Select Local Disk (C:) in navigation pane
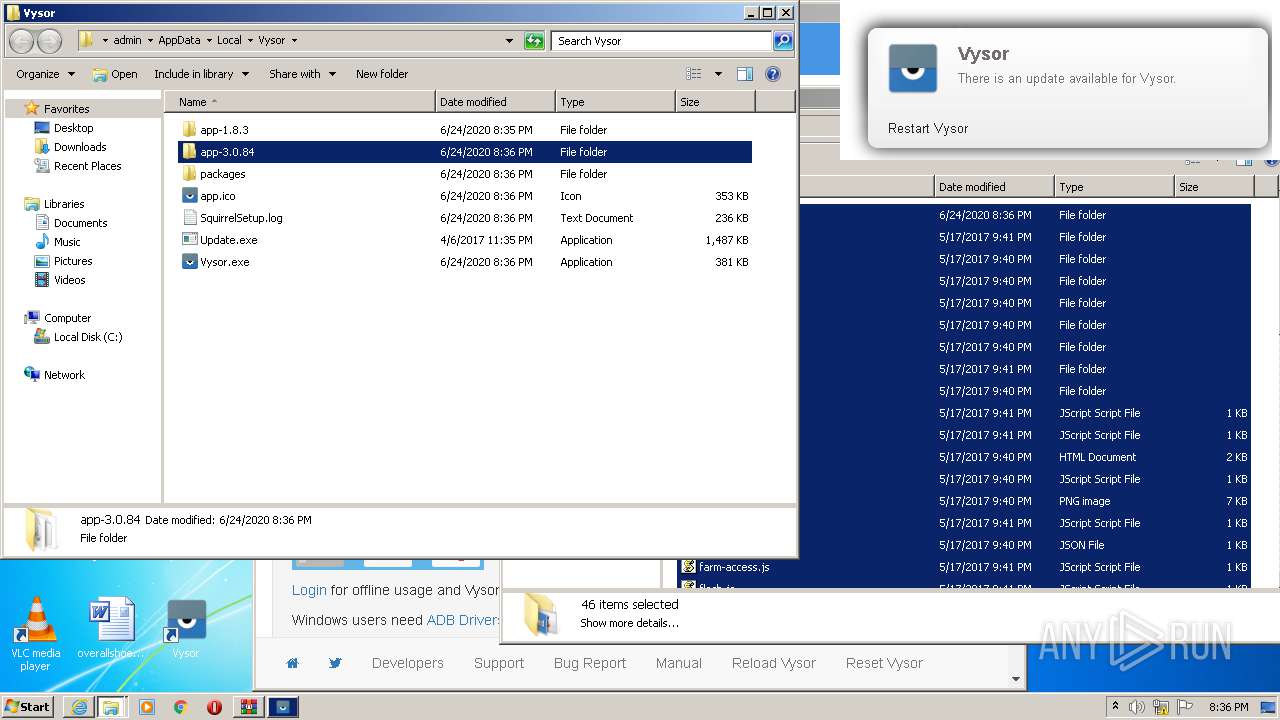1280x720 pixels. coord(88,337)
